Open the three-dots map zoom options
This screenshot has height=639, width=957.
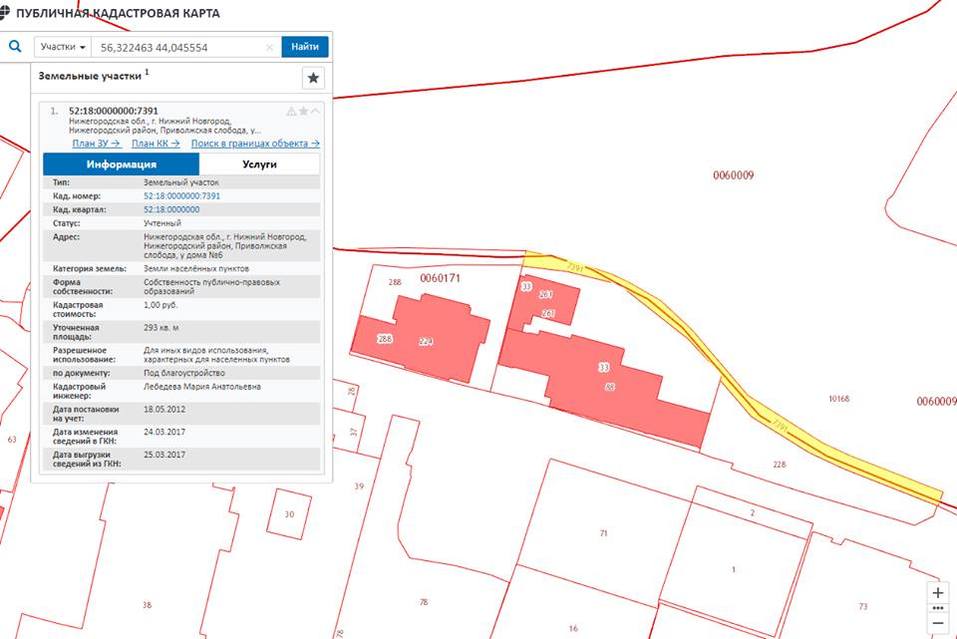point(937,608)
